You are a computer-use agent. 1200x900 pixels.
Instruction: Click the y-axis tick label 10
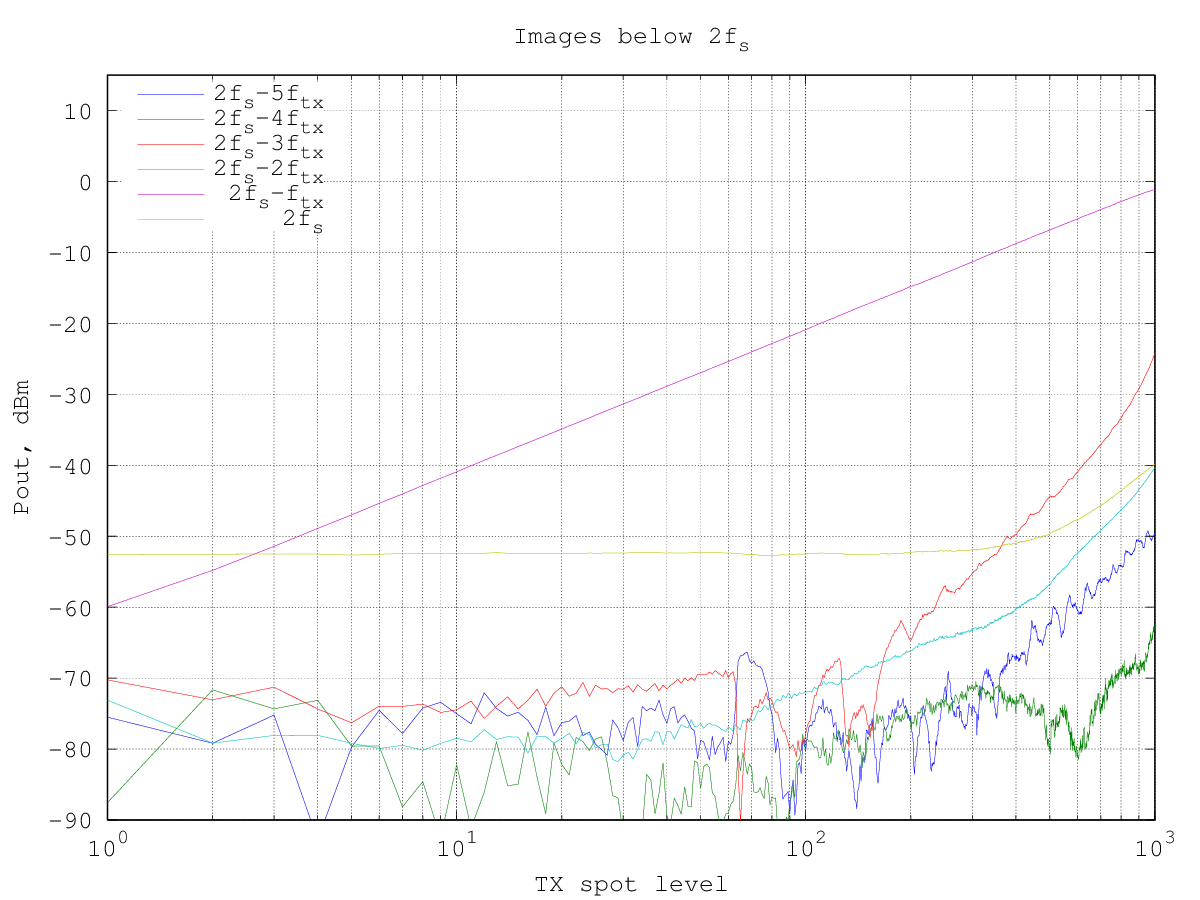click(79, 111)
